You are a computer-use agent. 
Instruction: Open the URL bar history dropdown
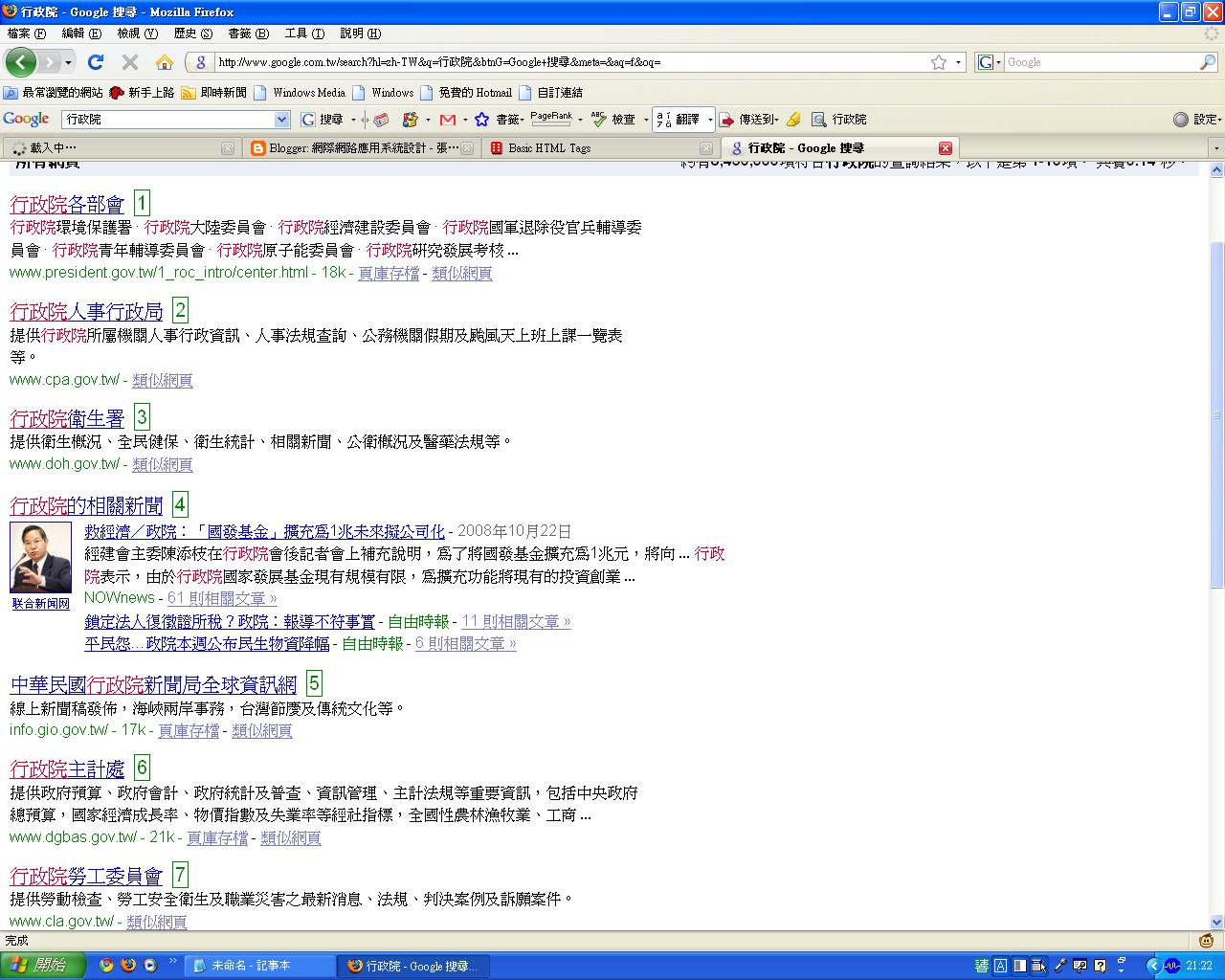pyautogui.click(x=958, y=62)
